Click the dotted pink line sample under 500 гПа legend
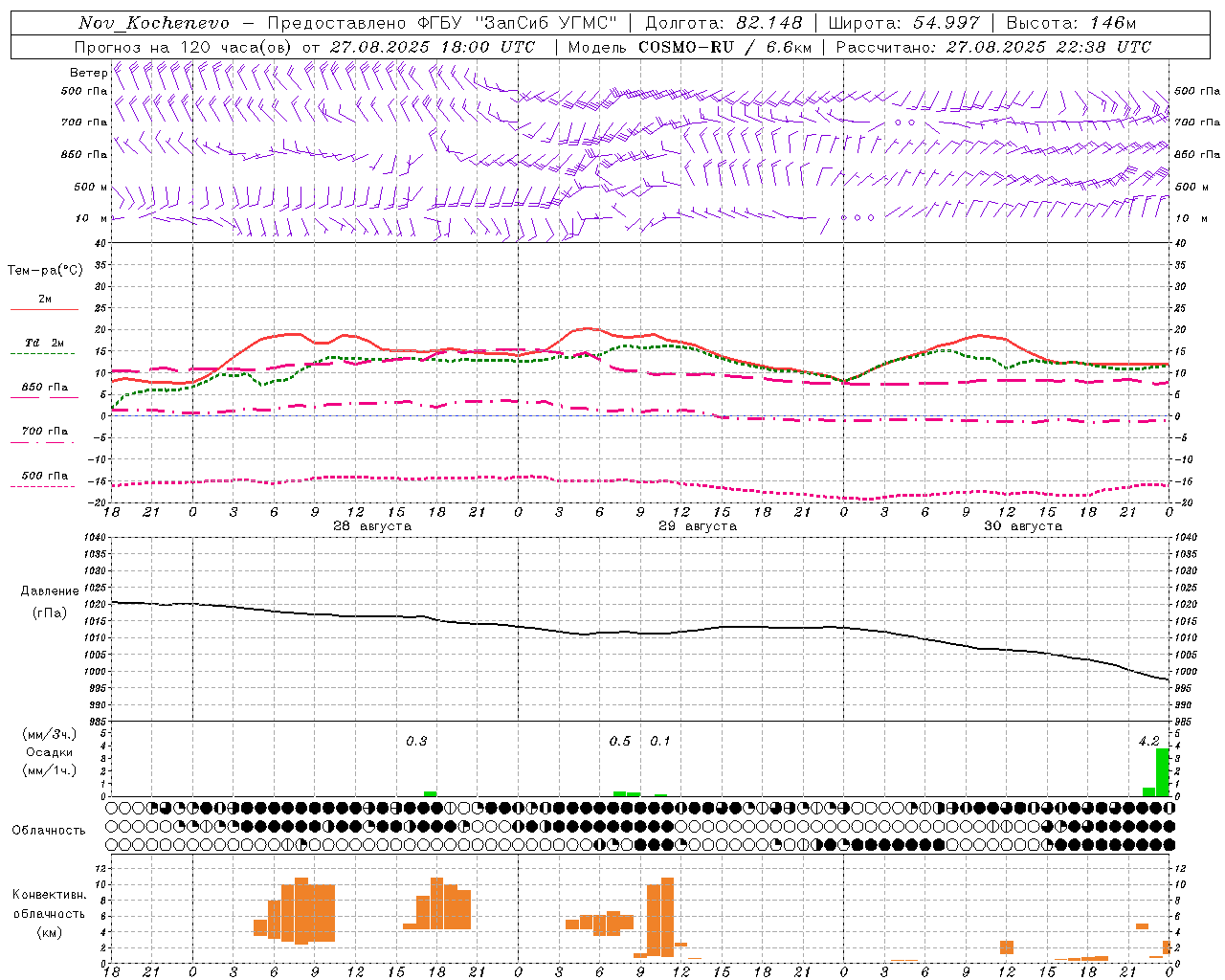 point(44,486)
